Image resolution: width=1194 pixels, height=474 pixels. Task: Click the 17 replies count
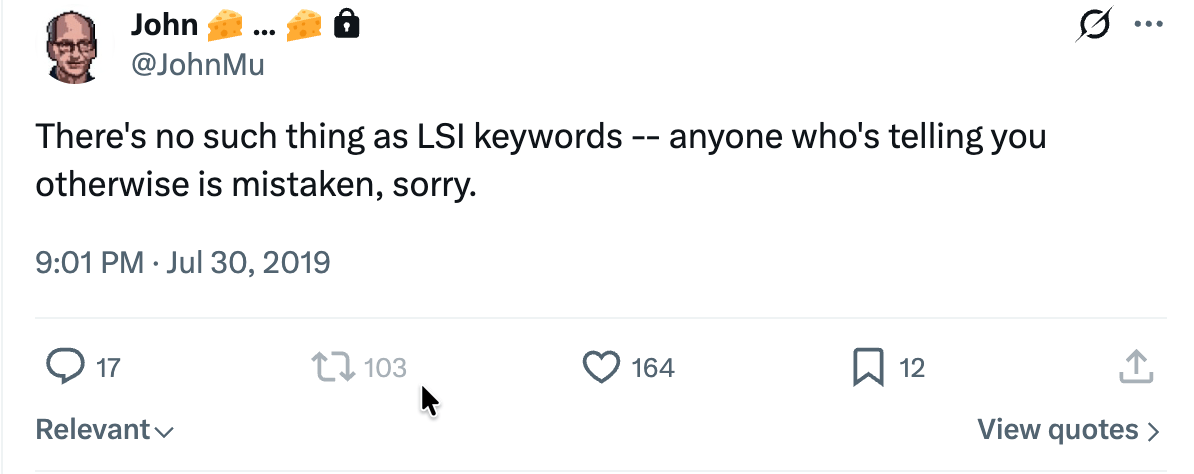tap(108, 368)
